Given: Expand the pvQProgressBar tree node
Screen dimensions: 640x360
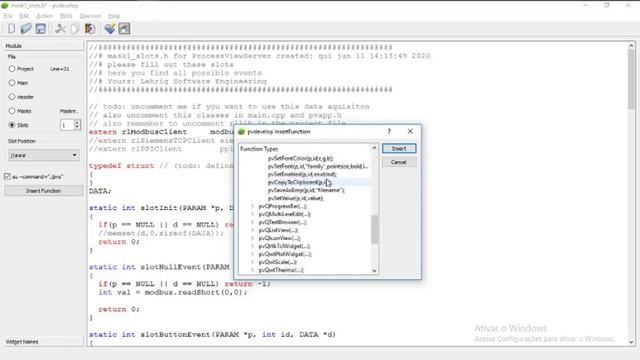Looking at the screenshot, I should click(253, 206).
